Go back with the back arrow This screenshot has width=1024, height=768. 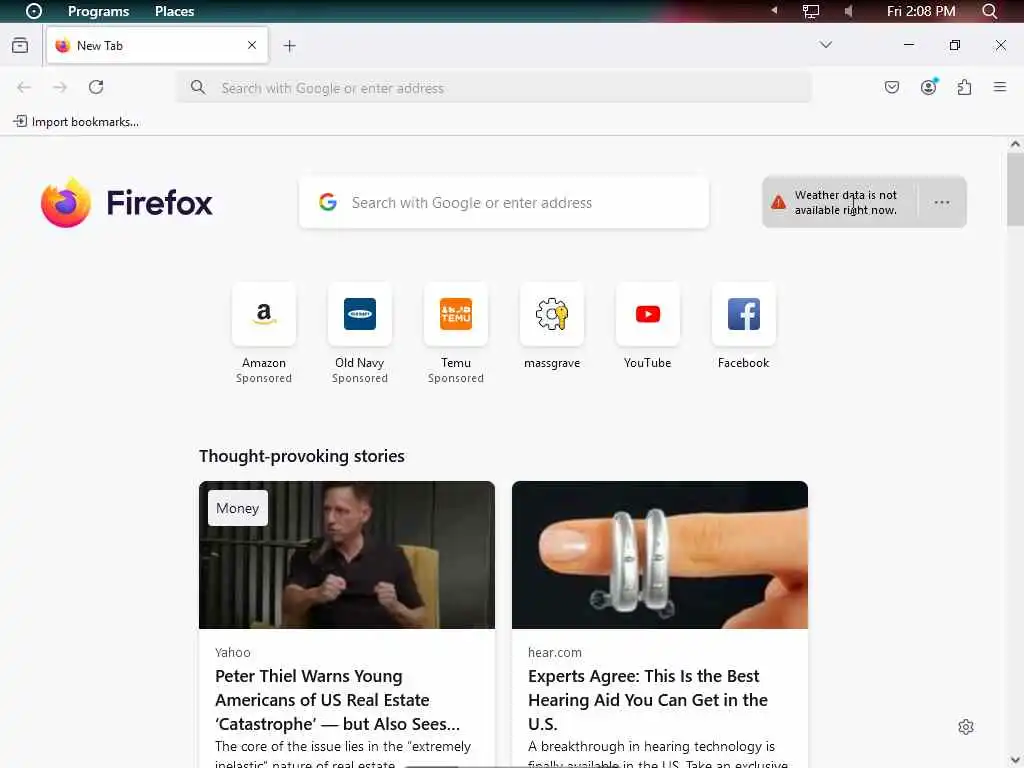click(24, 88)
